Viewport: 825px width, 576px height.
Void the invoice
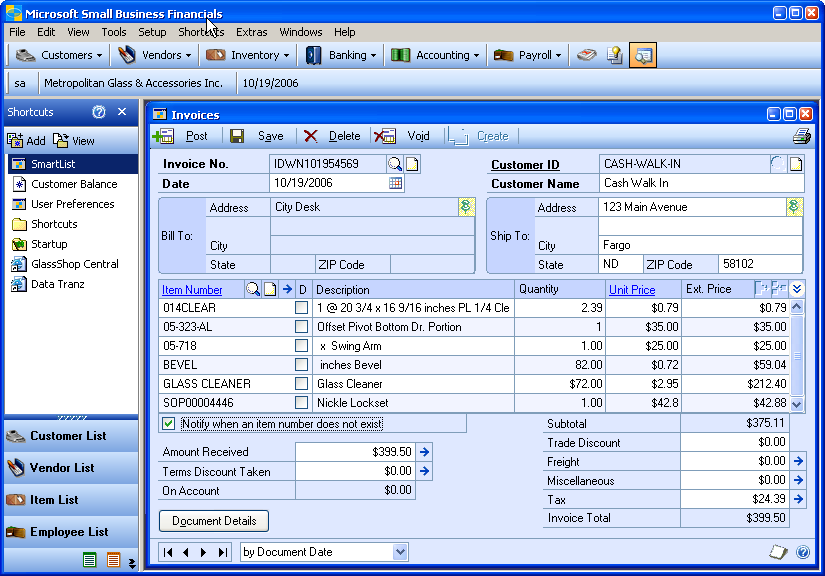coord(403,136)
